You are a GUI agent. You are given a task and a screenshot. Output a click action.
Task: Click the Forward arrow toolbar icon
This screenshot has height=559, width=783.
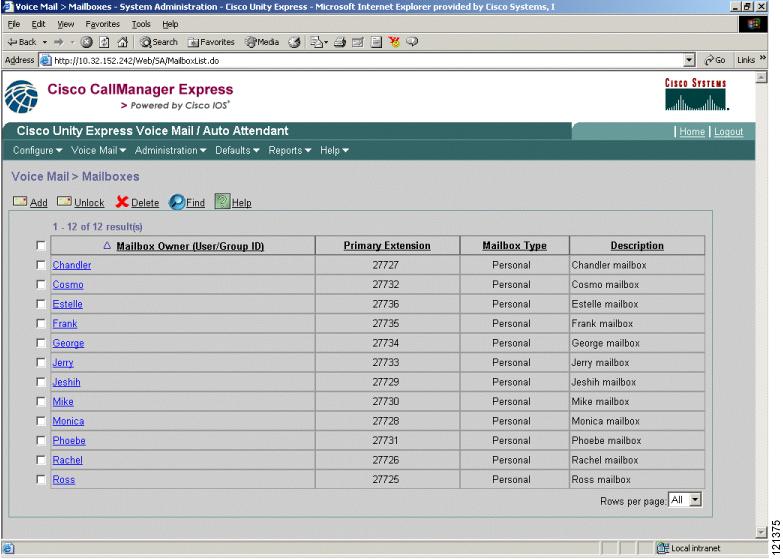58,42
